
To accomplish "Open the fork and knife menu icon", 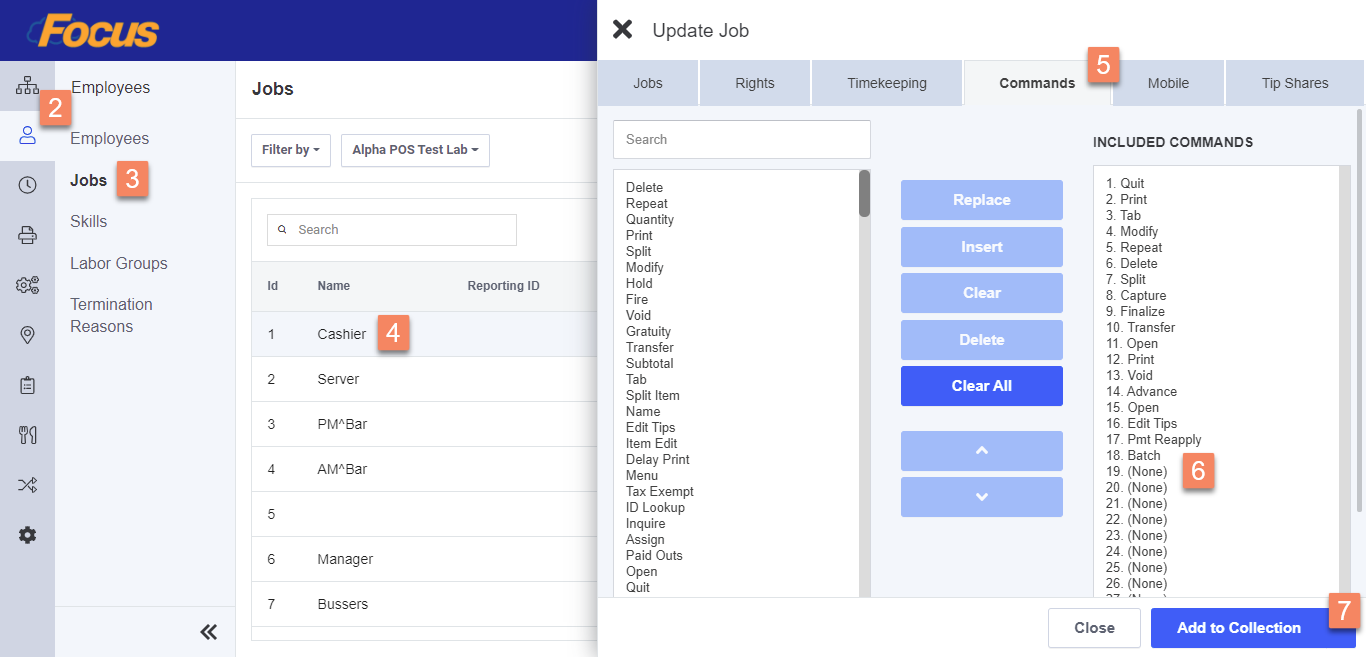I will (x=27, y=435).
